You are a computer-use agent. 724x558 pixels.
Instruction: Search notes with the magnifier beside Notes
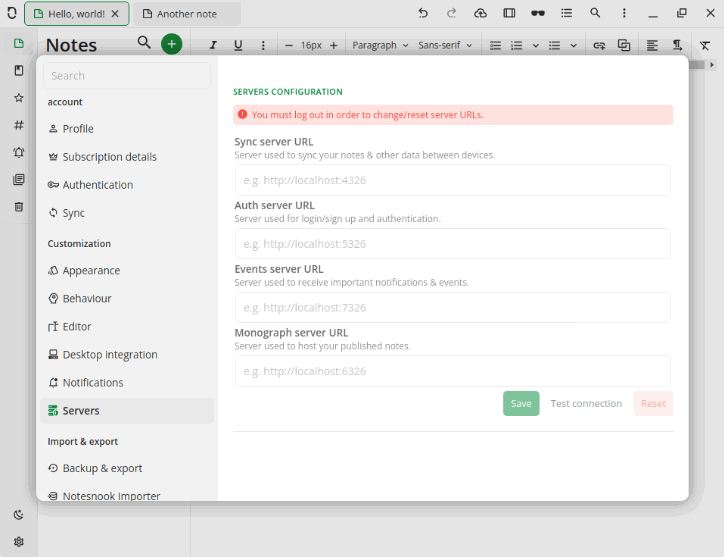(144, 43)
